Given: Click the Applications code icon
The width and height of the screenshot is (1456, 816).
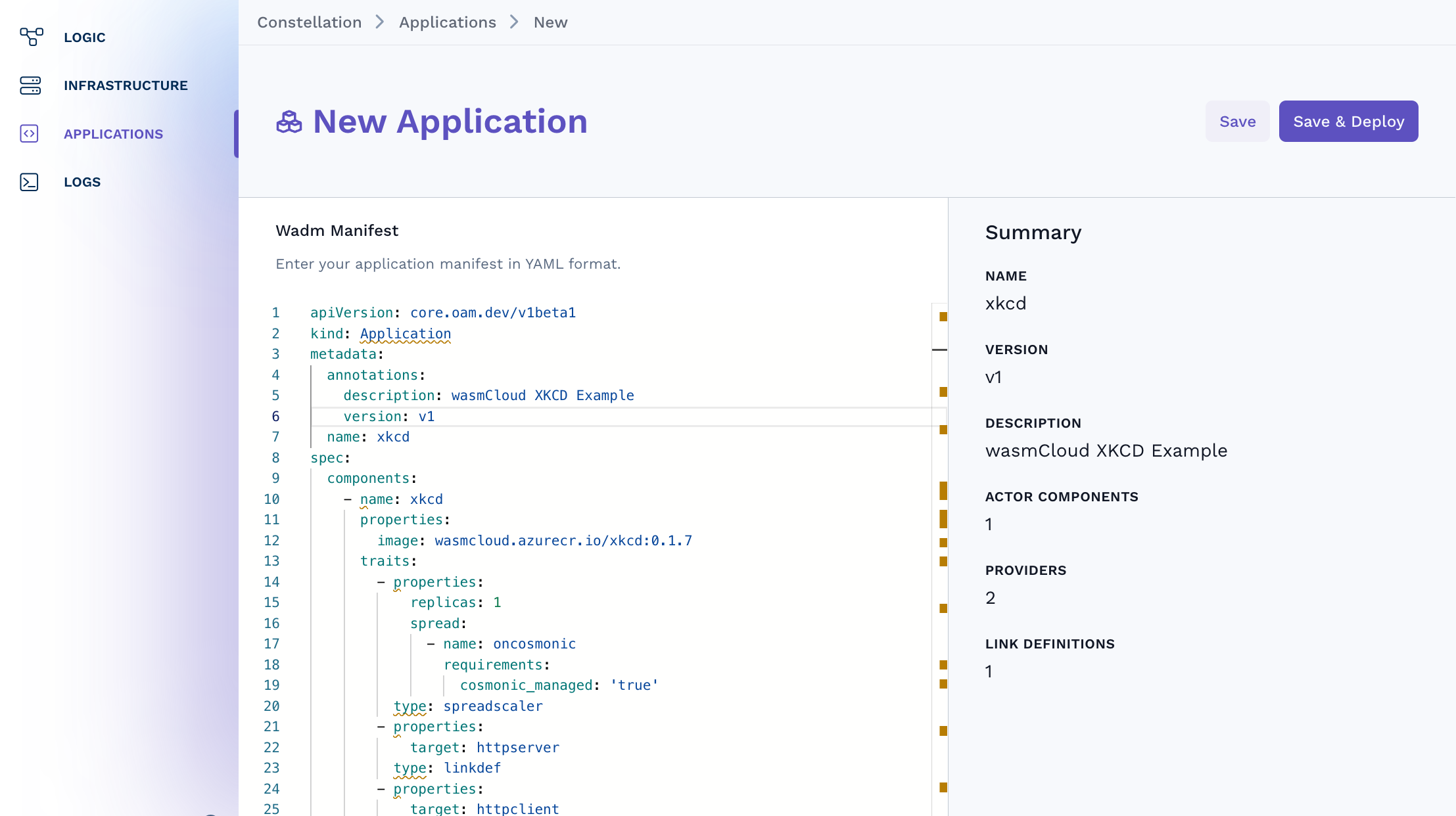Looking at the screenshot, I should (30, 133).
